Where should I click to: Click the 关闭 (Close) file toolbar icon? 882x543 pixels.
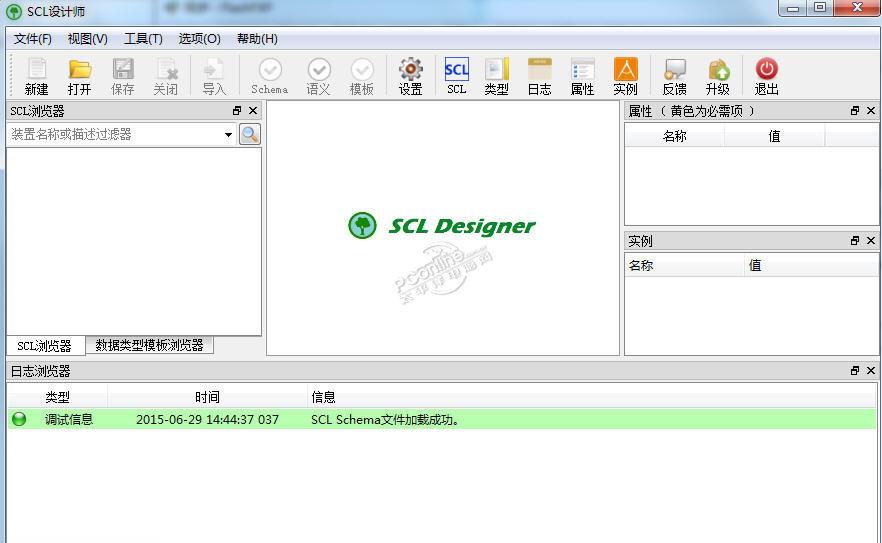tap(166, 77)
